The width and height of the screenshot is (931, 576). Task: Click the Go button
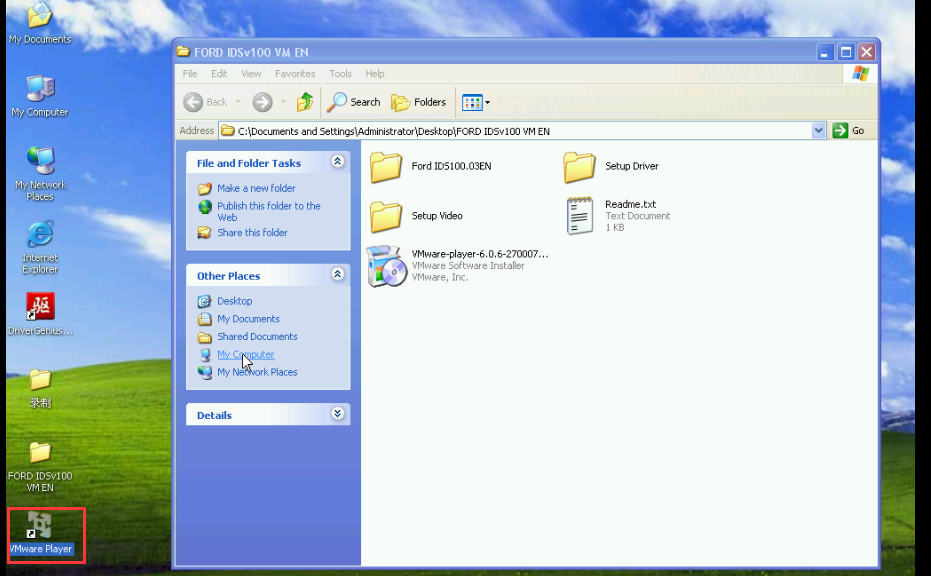point(848,131)
